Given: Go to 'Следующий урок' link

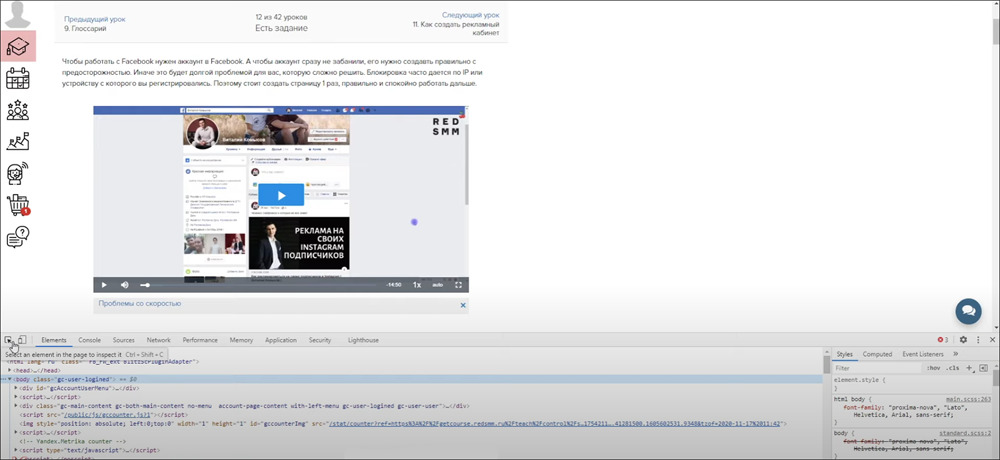Looking at the screenshot, I should point(471,15).
